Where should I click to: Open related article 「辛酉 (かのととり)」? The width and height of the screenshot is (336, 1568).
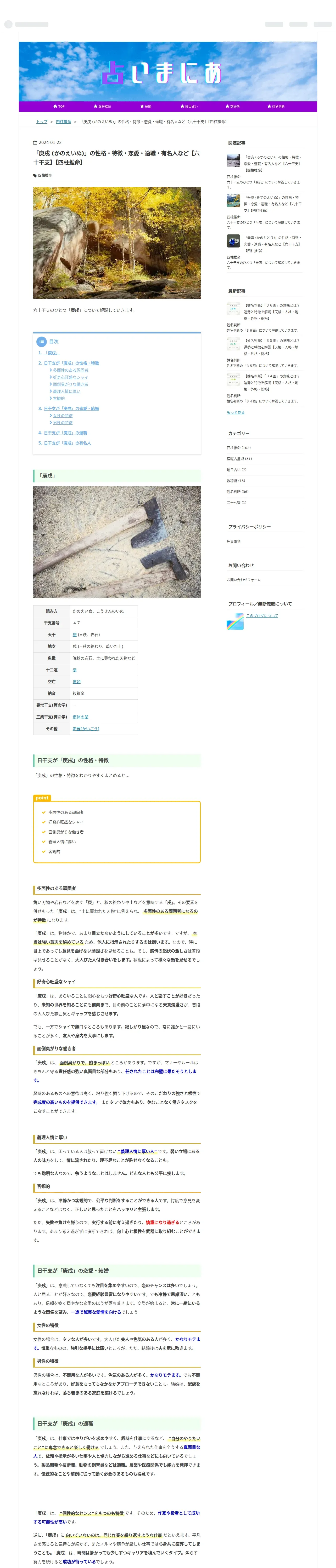click(x=273, y=244)
